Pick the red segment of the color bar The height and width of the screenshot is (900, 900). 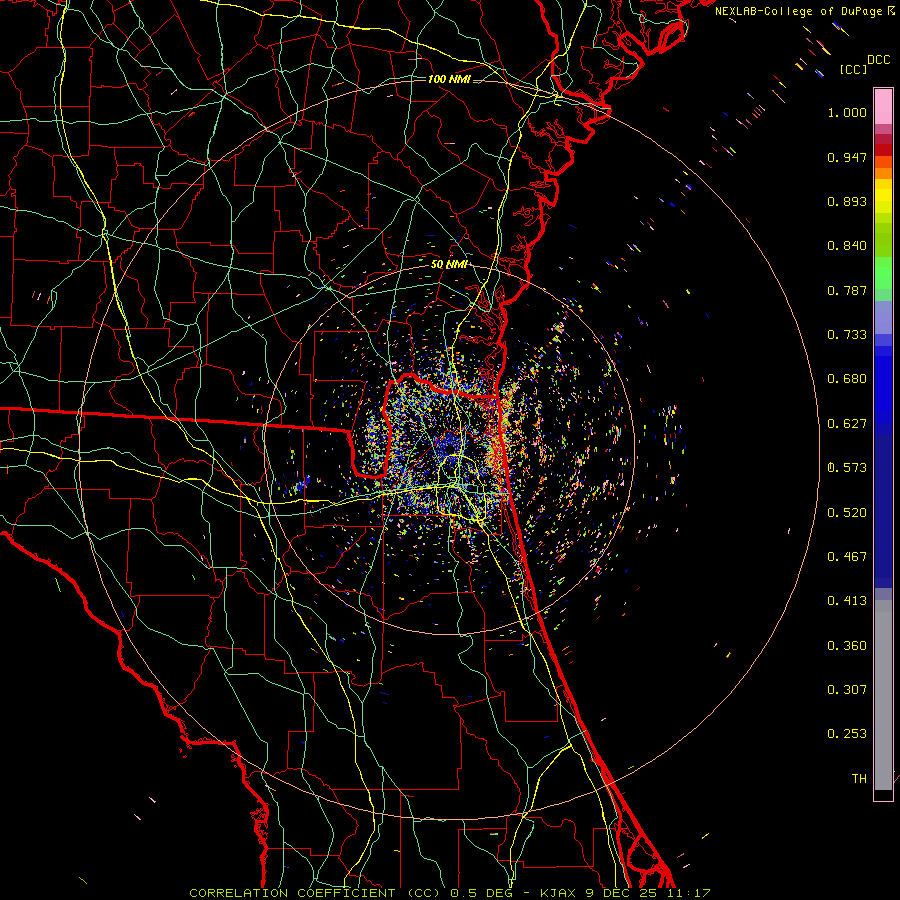click(883, 150)
